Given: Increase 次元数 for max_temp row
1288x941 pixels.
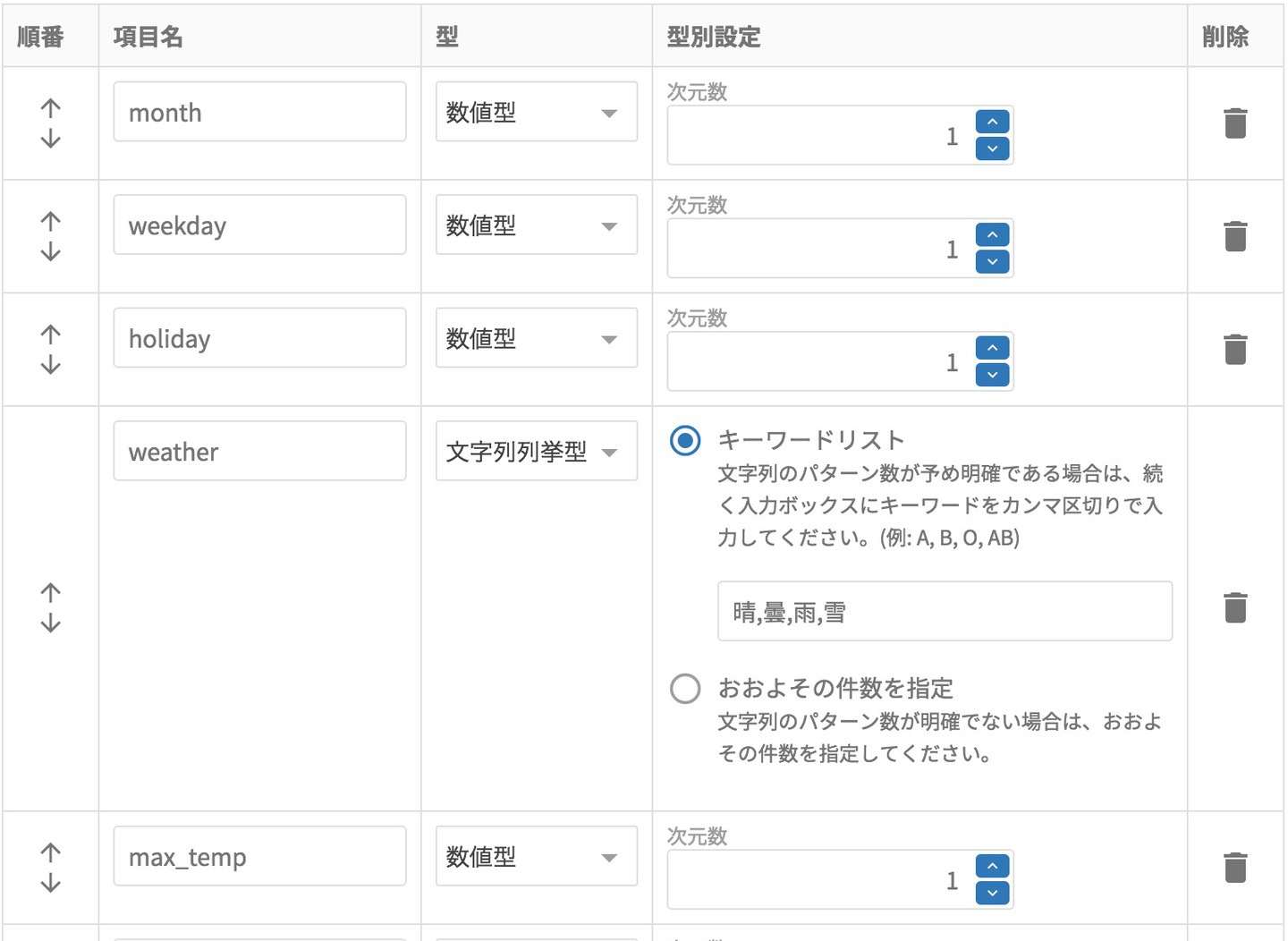Looking at the screenshot, I should pos(993,866).
